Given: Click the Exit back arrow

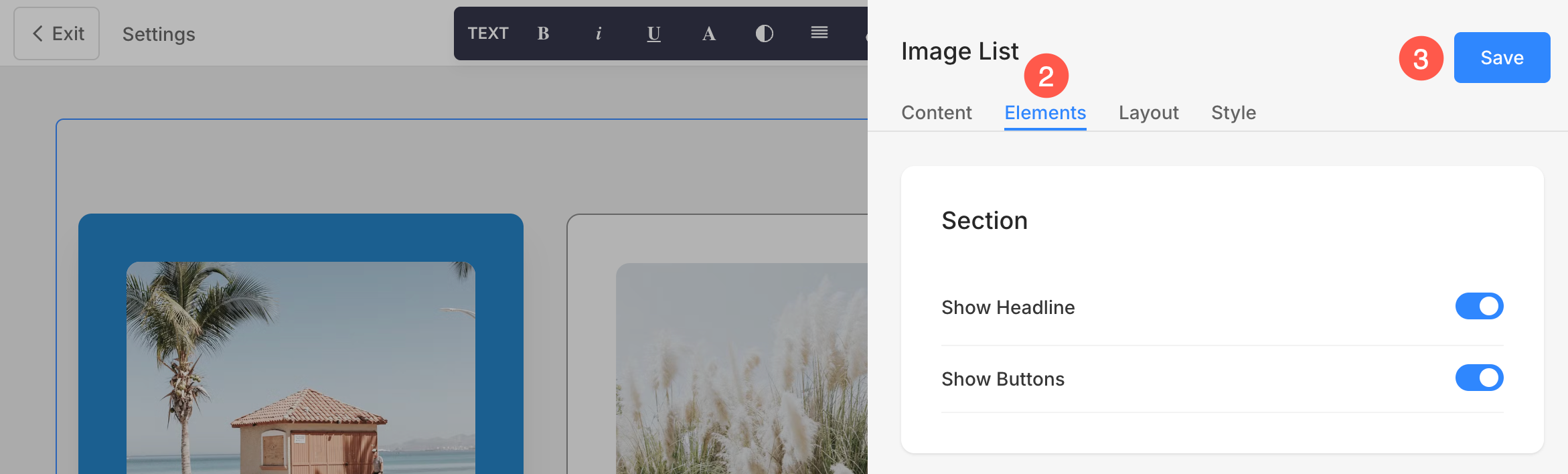Looking at the screenshot, I should [38, 33].
